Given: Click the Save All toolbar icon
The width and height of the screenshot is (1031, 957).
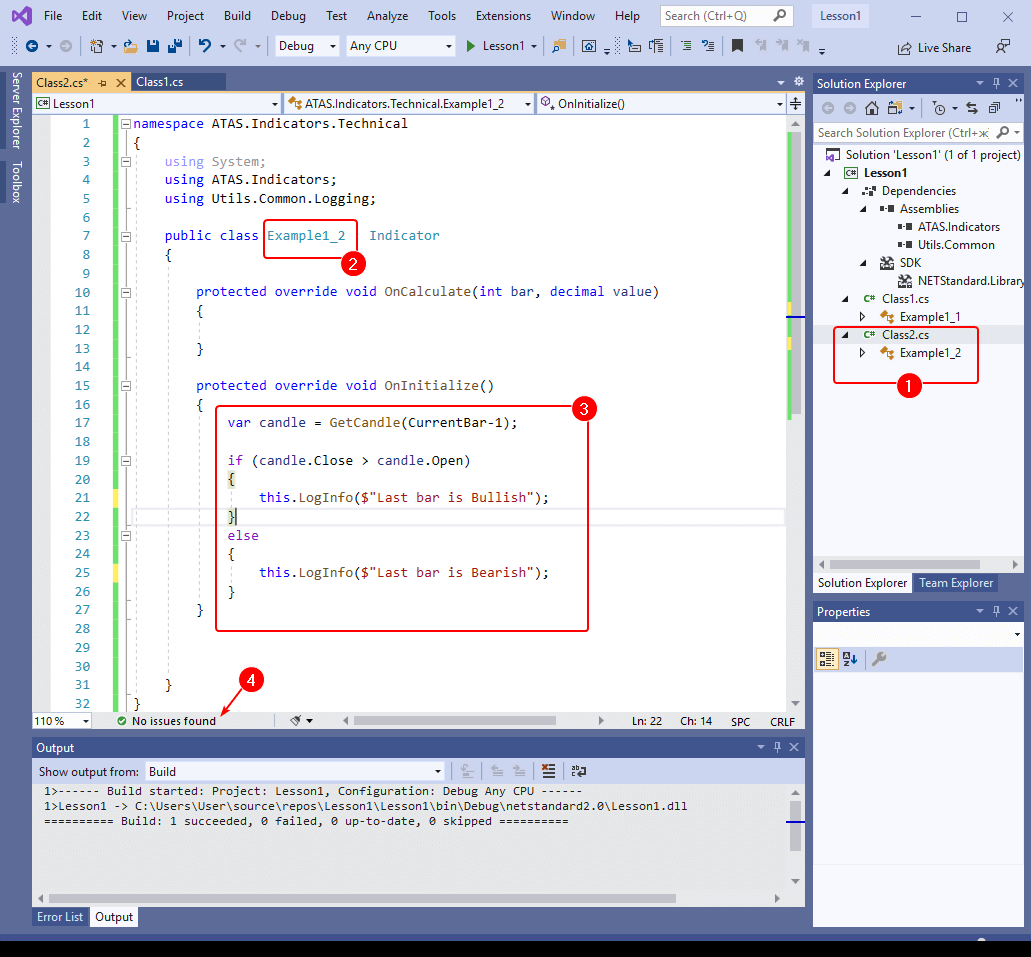Looking at the screenshot, I should pyautogui.click(x=174, y=46).
